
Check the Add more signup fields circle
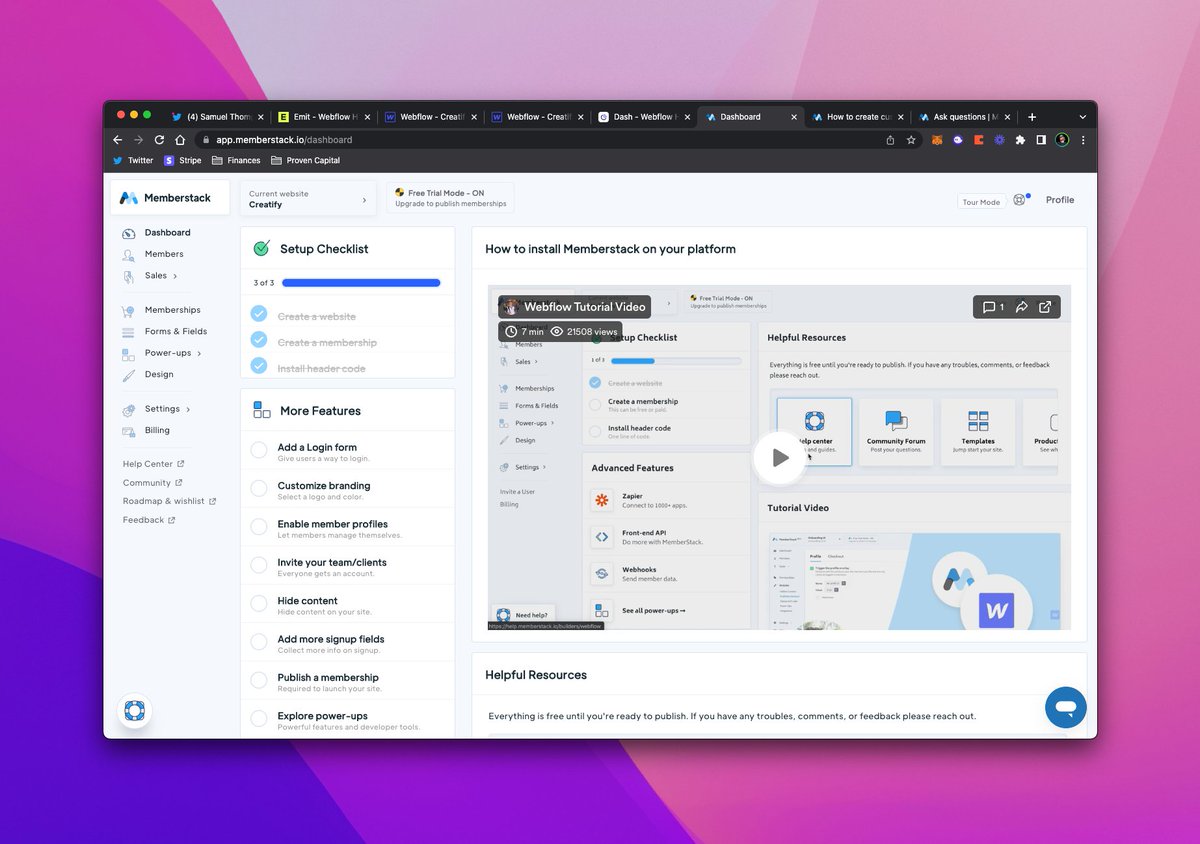point(259,642)
